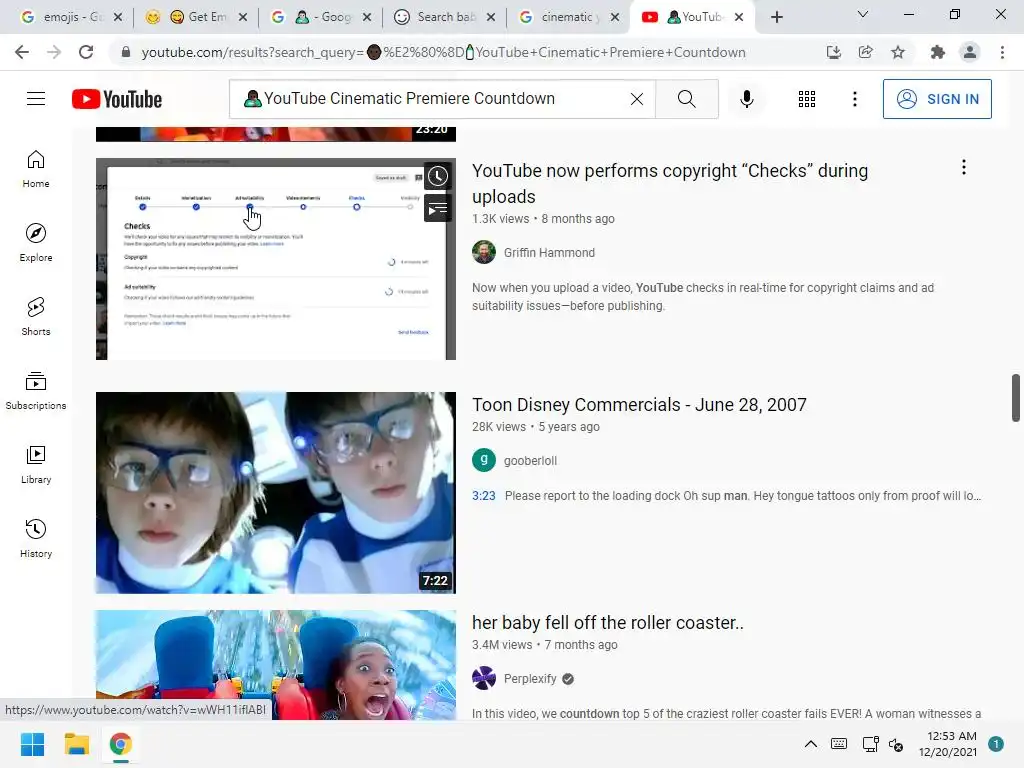Open taskbar clock showing 12:53 AM
Image resolution: width=1024 pixels, height=768 pixels.
point(948,744)
